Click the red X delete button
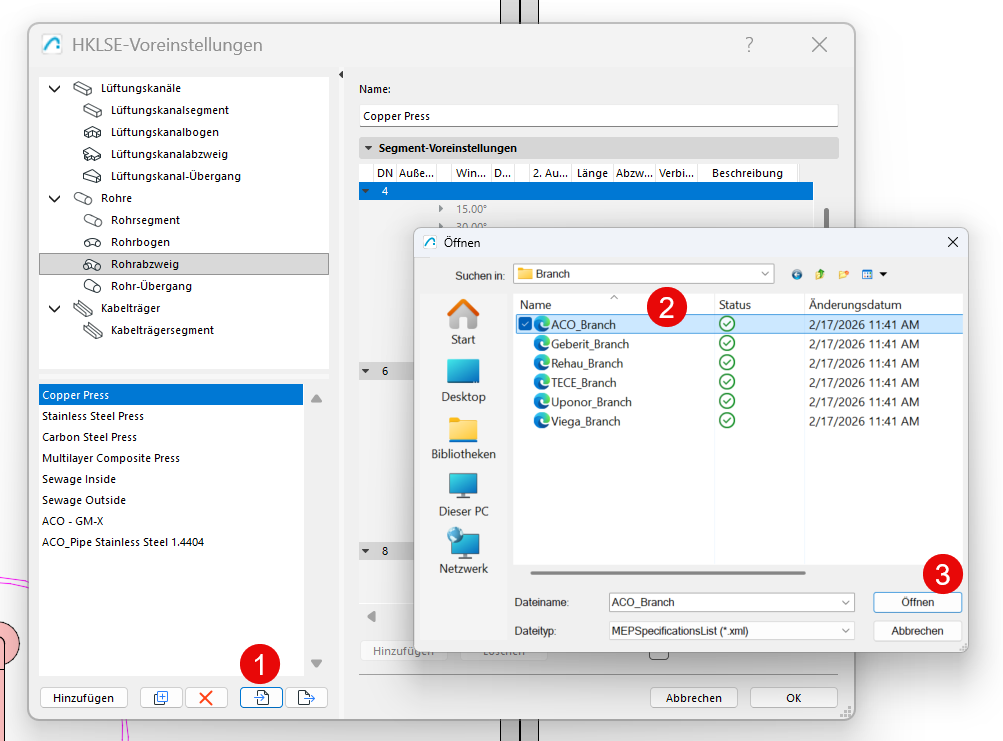The image size is (1003, 741). (206, 698)
